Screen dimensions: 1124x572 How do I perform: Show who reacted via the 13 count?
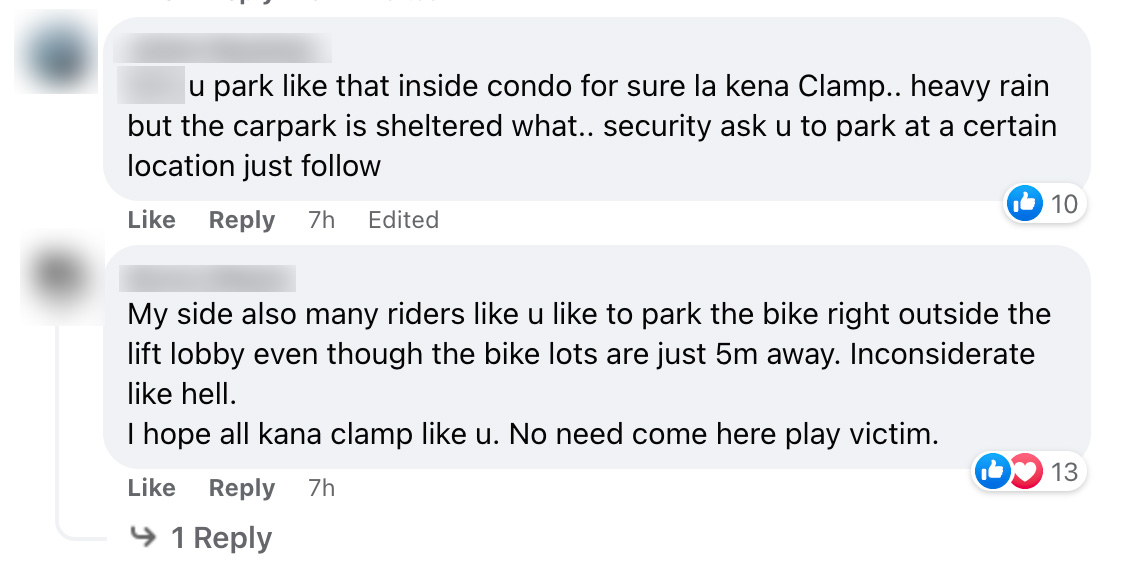(1065, 472)
